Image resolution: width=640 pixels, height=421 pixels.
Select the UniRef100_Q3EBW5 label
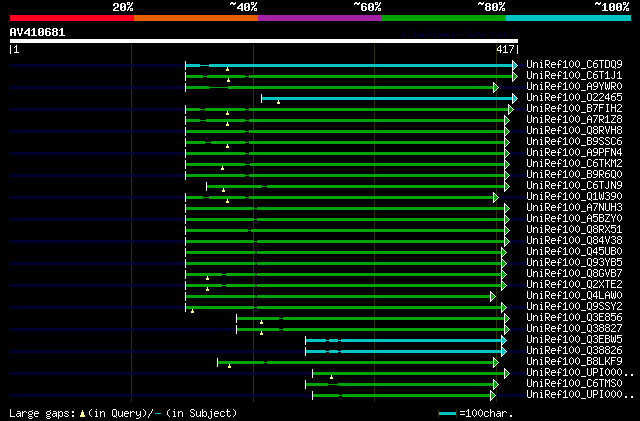click(x=574, y=340)
